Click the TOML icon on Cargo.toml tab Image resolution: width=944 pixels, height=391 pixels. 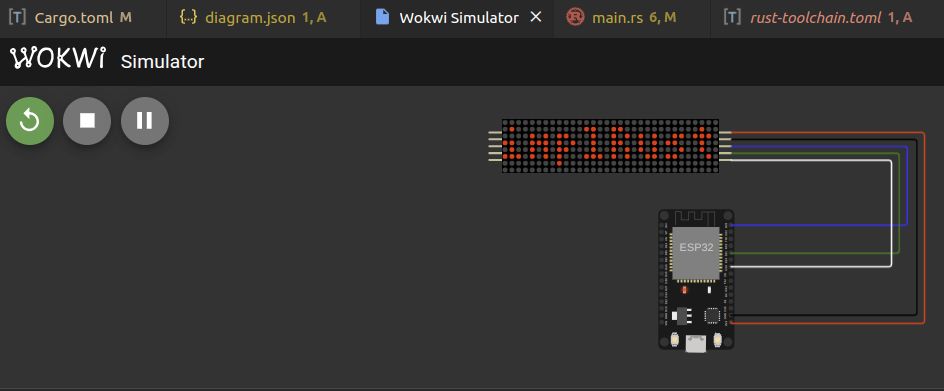coord(17,17)
